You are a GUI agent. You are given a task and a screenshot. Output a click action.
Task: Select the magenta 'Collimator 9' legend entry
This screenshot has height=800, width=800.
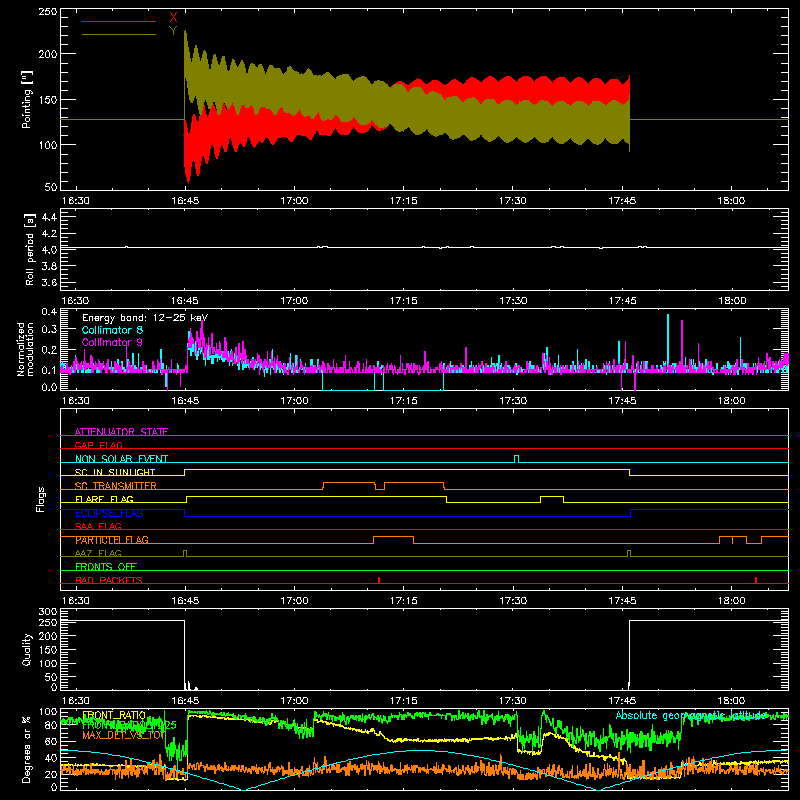[x=112, y=342]
